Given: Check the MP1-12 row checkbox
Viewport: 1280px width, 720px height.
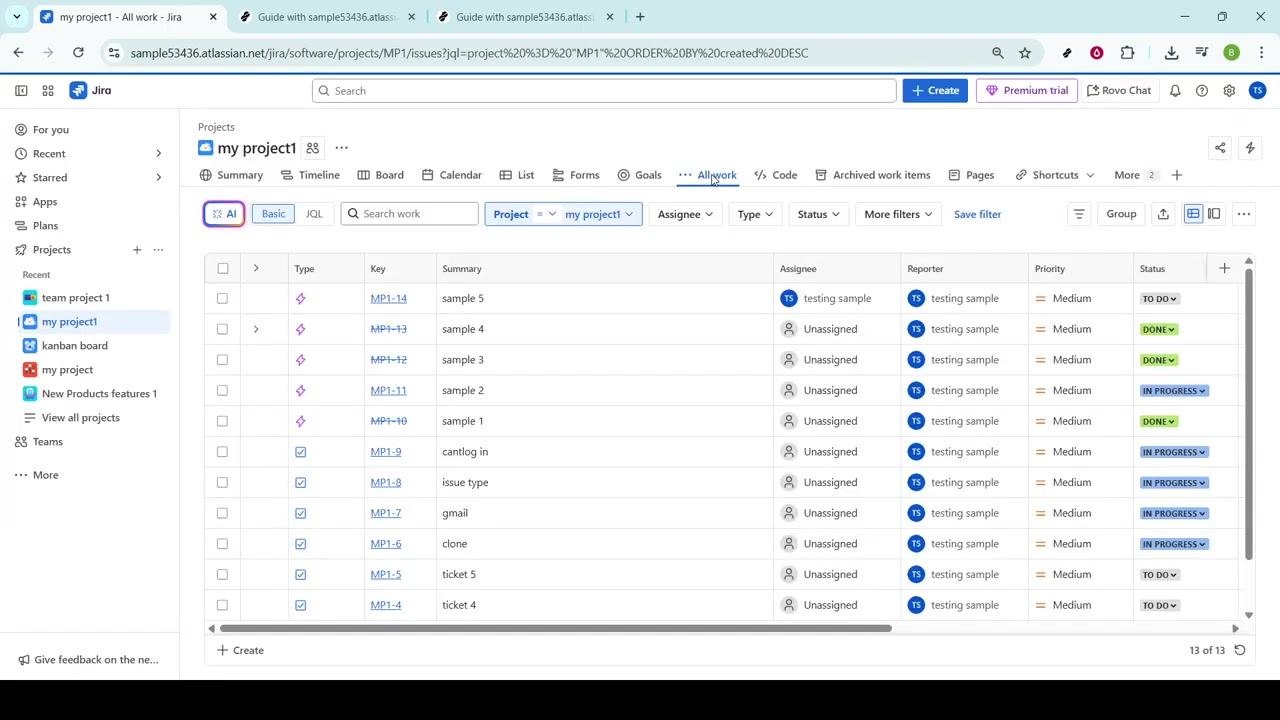Looking at the screenshot, I should (222, 360).
